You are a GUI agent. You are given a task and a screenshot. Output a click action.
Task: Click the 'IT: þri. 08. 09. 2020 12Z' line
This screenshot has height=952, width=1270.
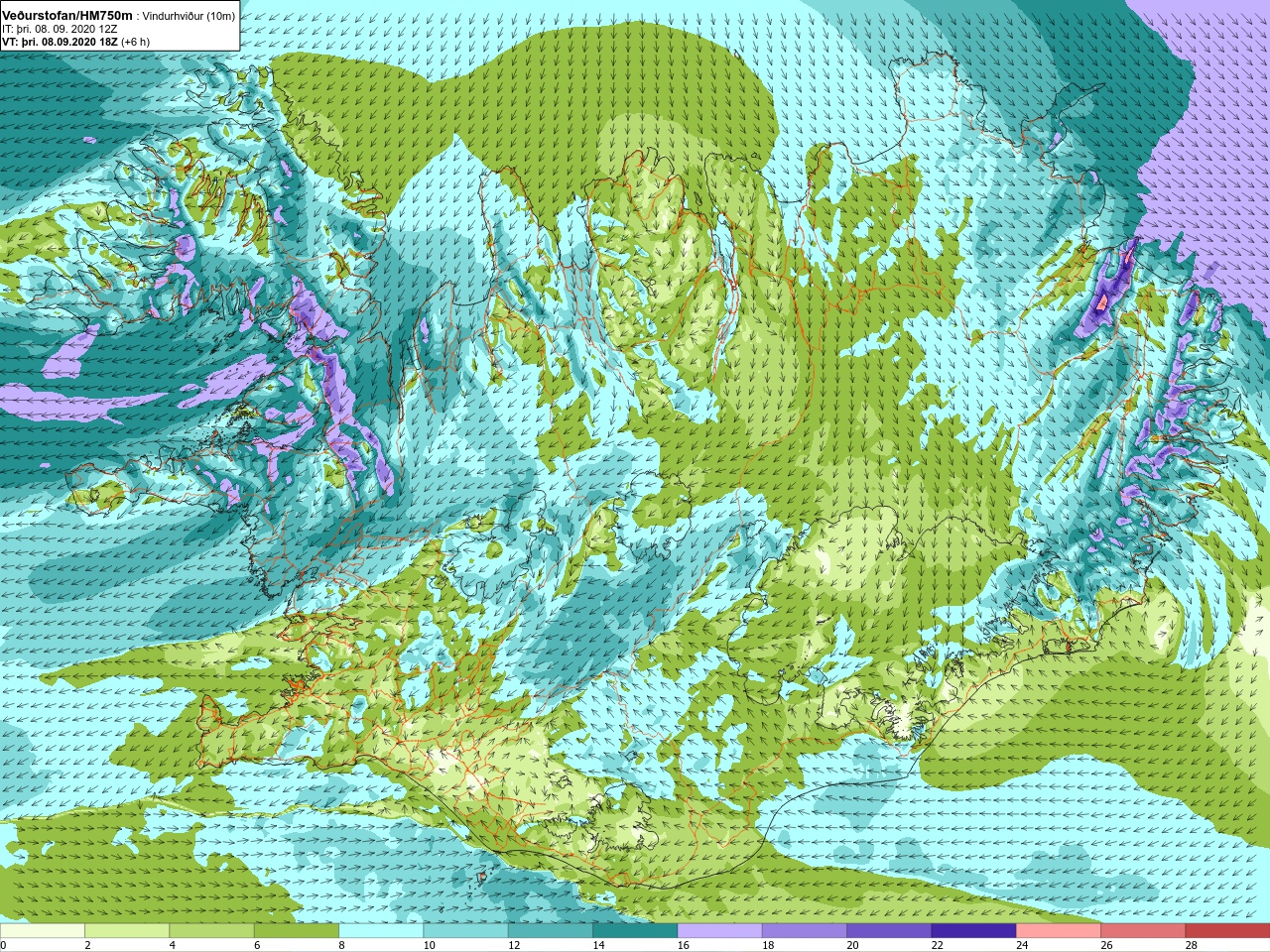pos(61,29)
